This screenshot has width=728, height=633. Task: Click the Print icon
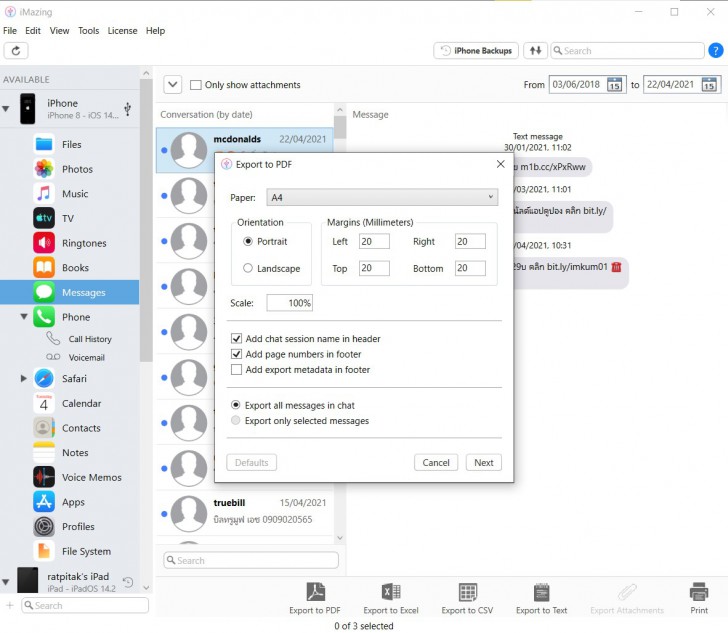pyautogui.click(x=699, y=598)
